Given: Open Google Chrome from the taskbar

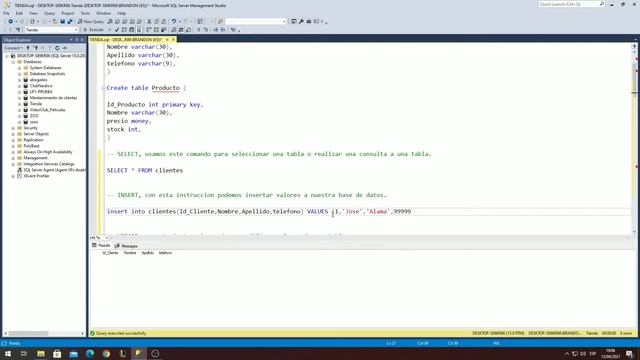Looking at the screenshot, I should pos(106,353).
